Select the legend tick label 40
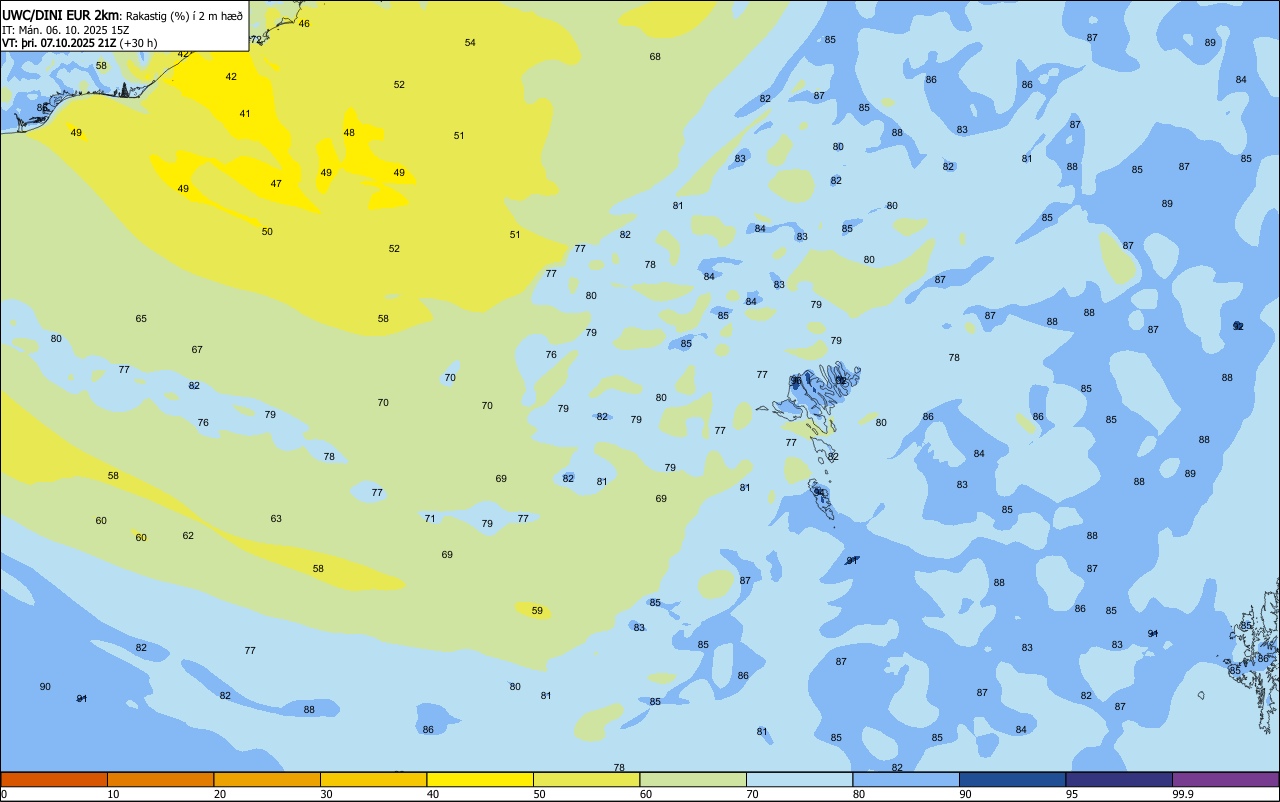 pyautogui.click(x=433, y=794)
